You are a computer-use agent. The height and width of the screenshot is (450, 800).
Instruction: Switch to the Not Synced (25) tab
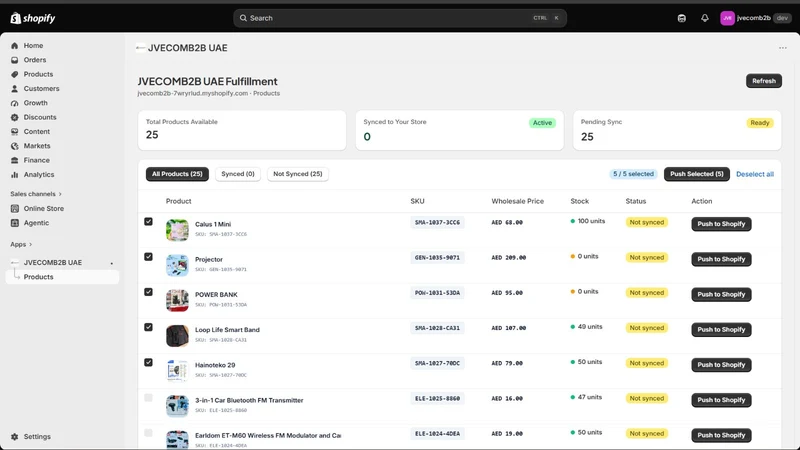[298, 174]
